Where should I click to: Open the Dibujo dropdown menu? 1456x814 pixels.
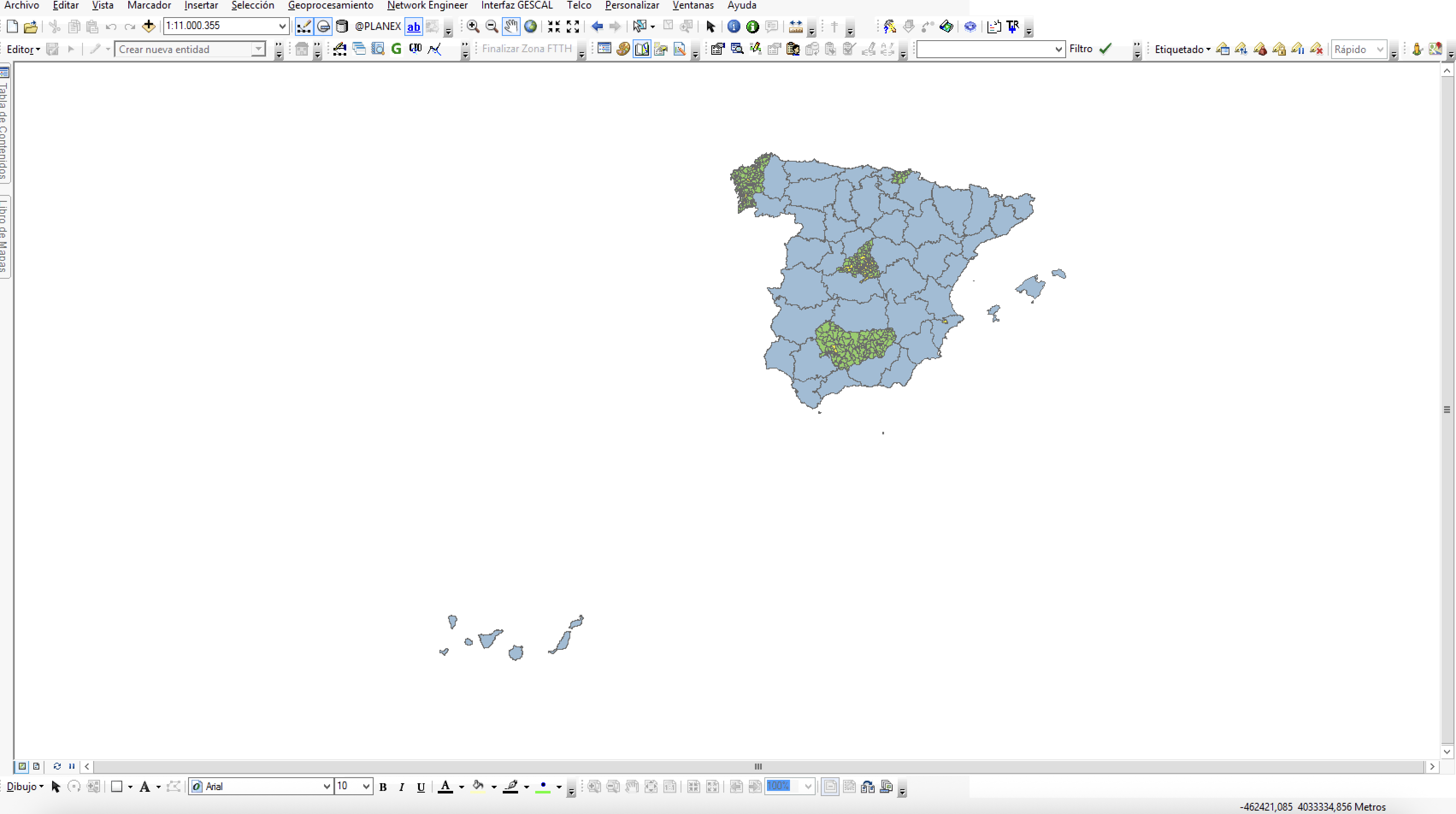coord(25,786)
